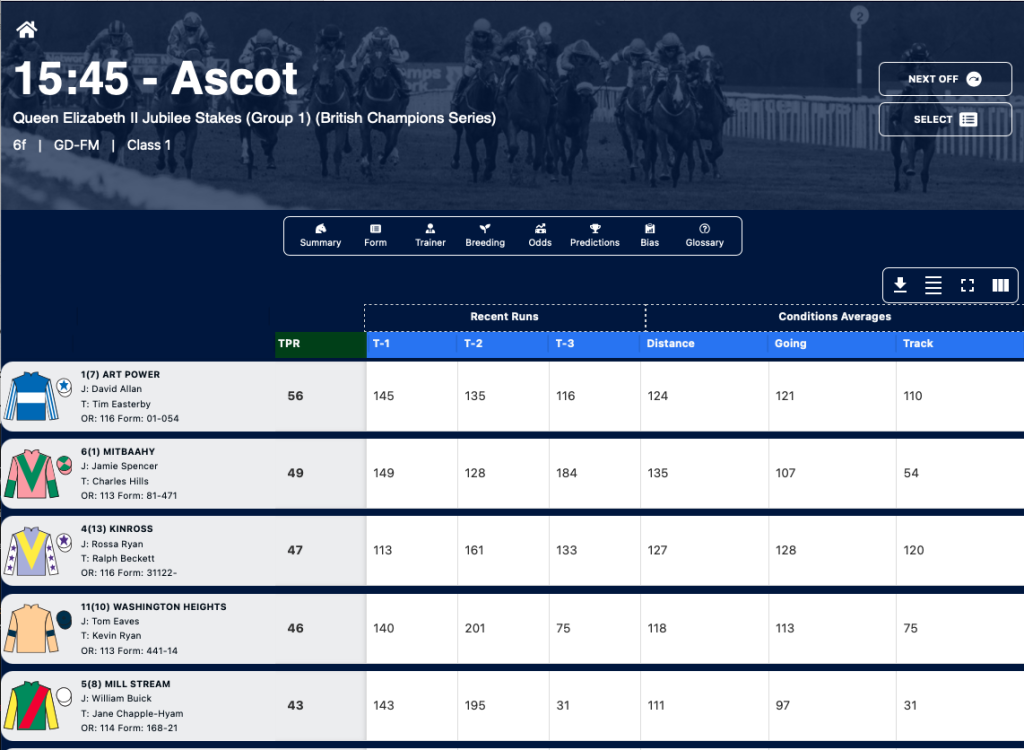
Task: Sort by the Distance column header
Action: coord(703,344)
